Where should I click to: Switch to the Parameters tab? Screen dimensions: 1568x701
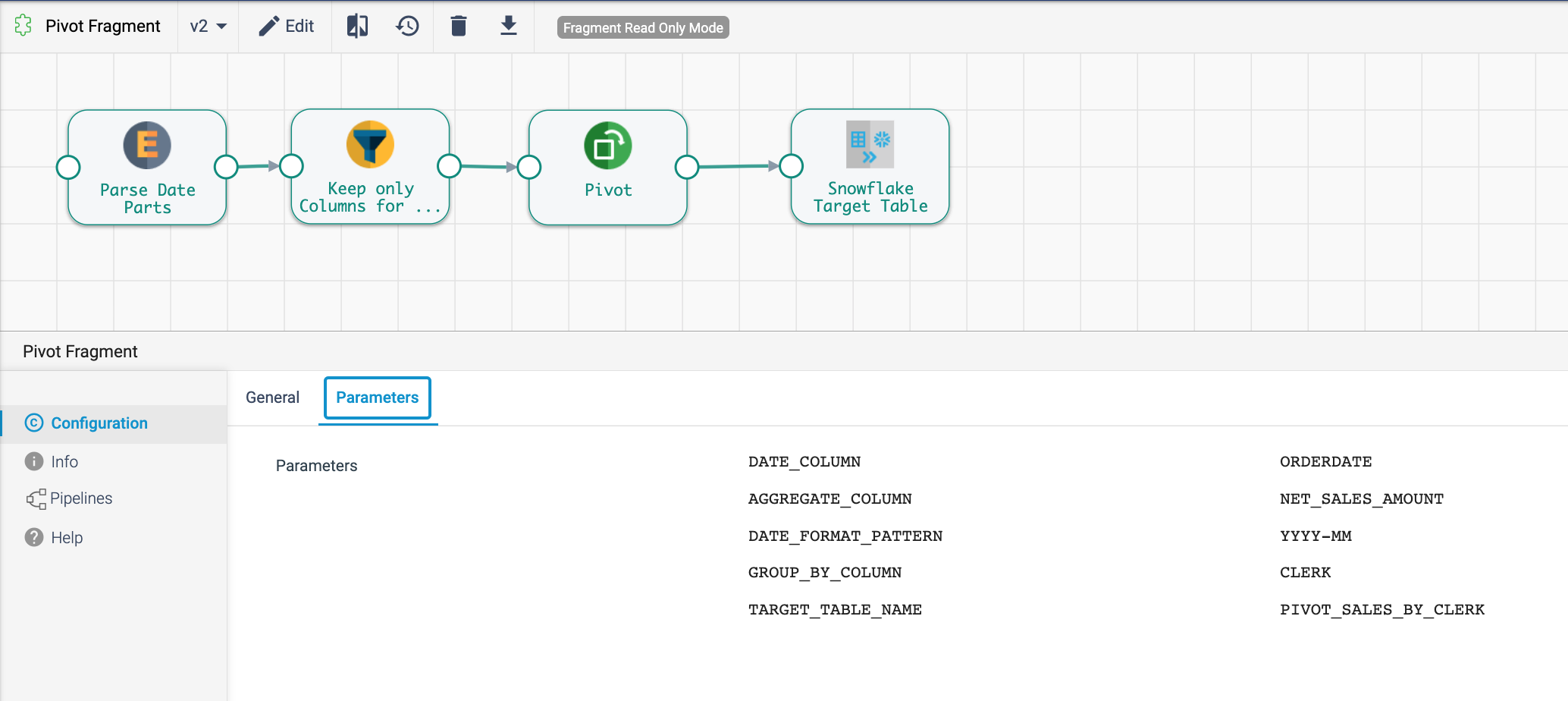377,398
